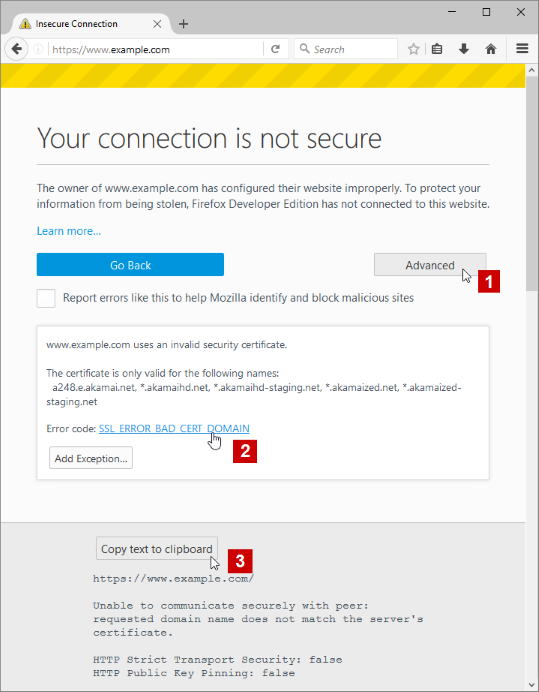Screen dimensions: 539x692
Task: Enable reporting errors to Mozilla checkbox
Action: pos(46,298)
